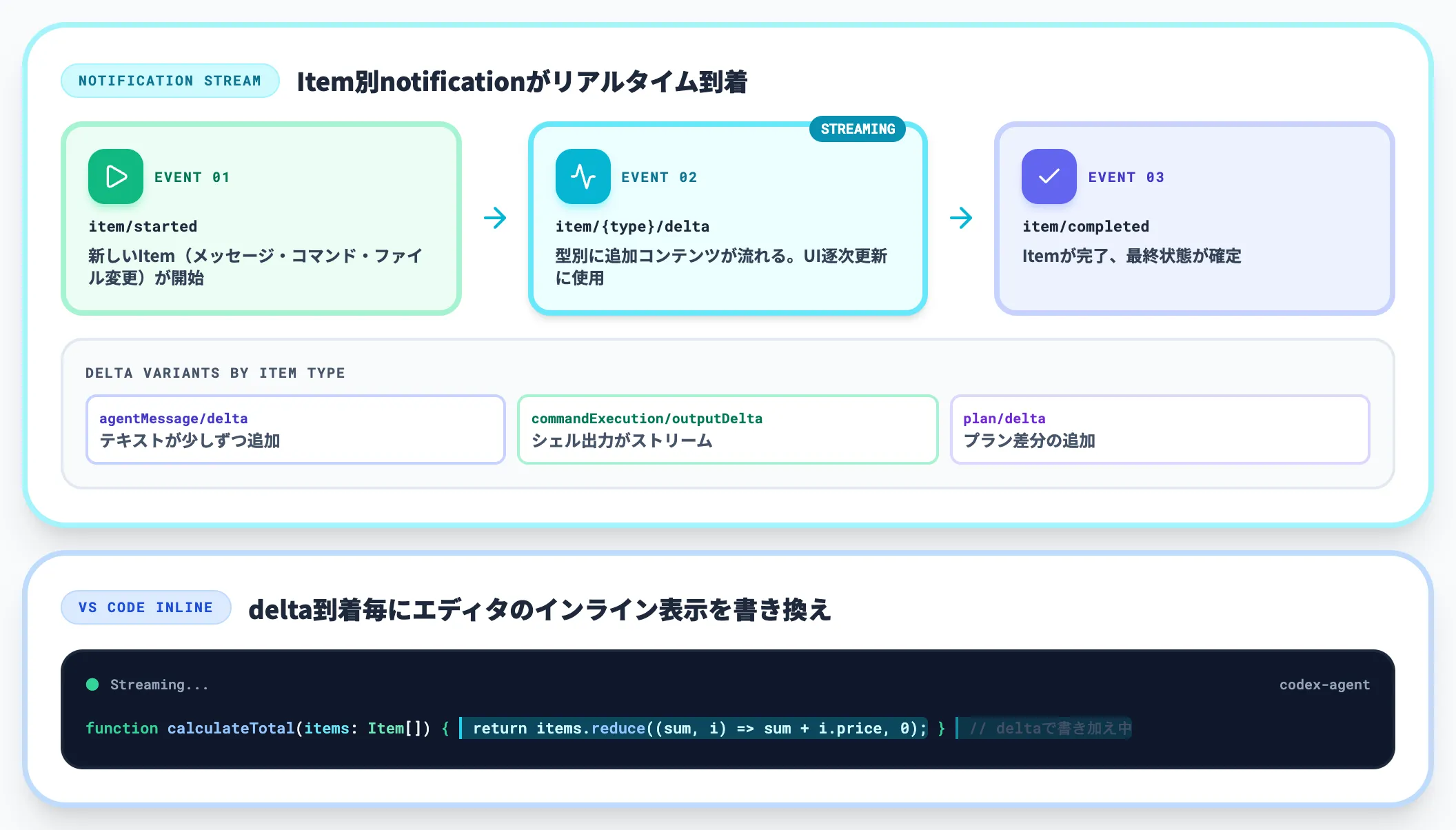This screenshot has width=1456, height=830.
Task: Open the plan/delta variant card
Action: click(x=1160, y=429)
